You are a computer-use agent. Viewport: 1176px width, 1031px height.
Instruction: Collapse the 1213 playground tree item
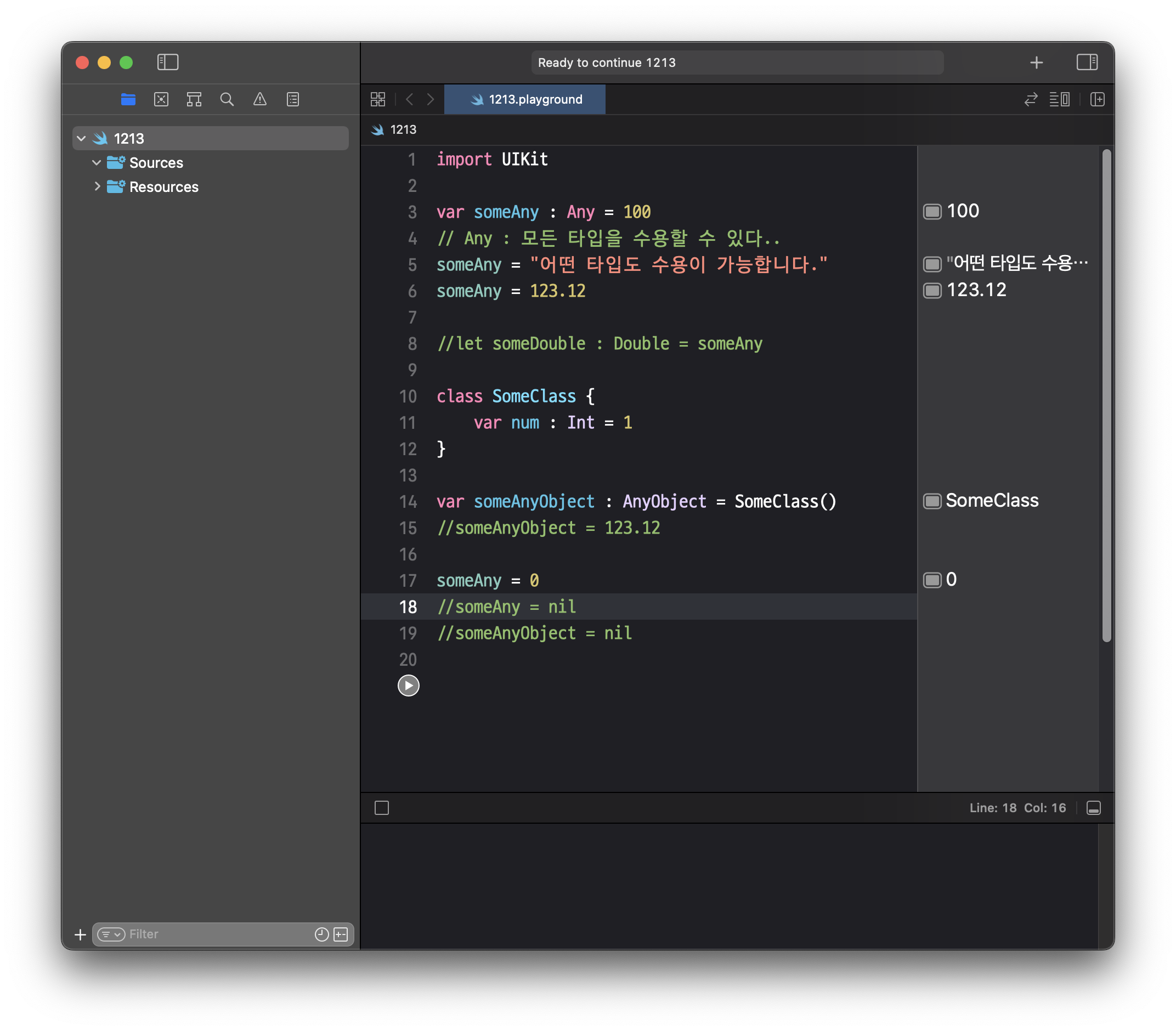pos(81,138)
